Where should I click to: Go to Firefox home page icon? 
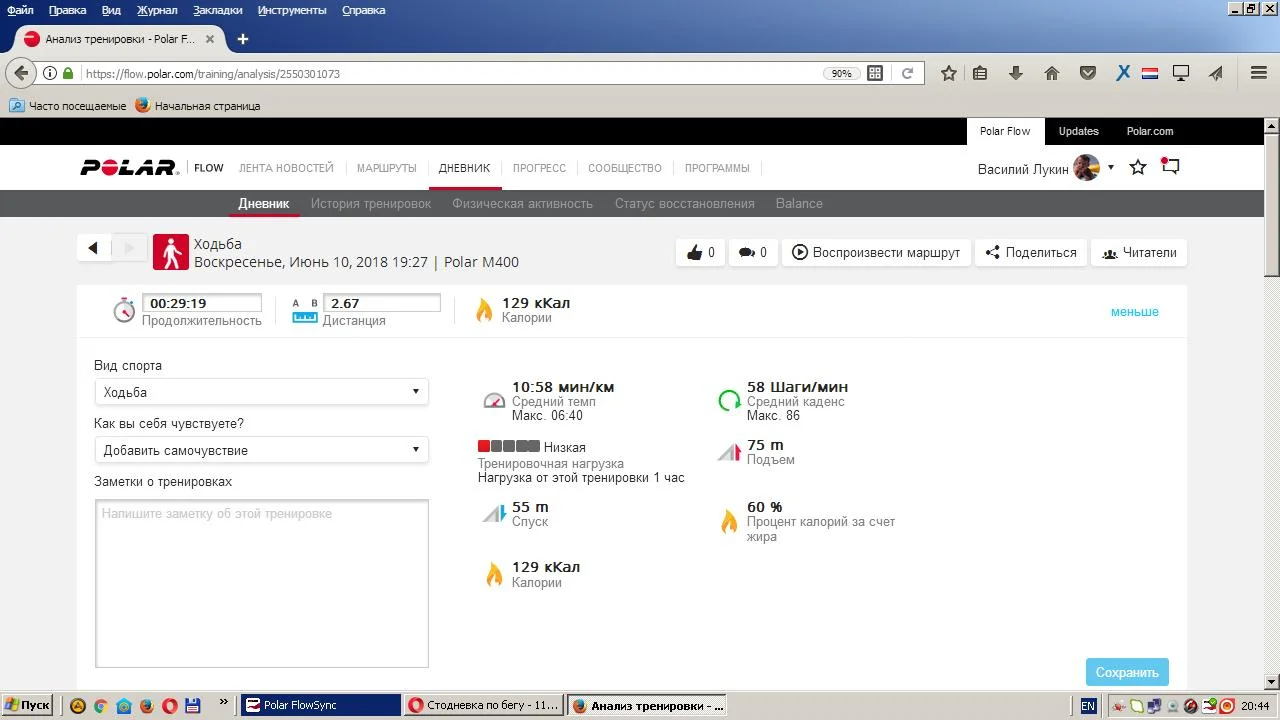click(x=1052, y=73)
